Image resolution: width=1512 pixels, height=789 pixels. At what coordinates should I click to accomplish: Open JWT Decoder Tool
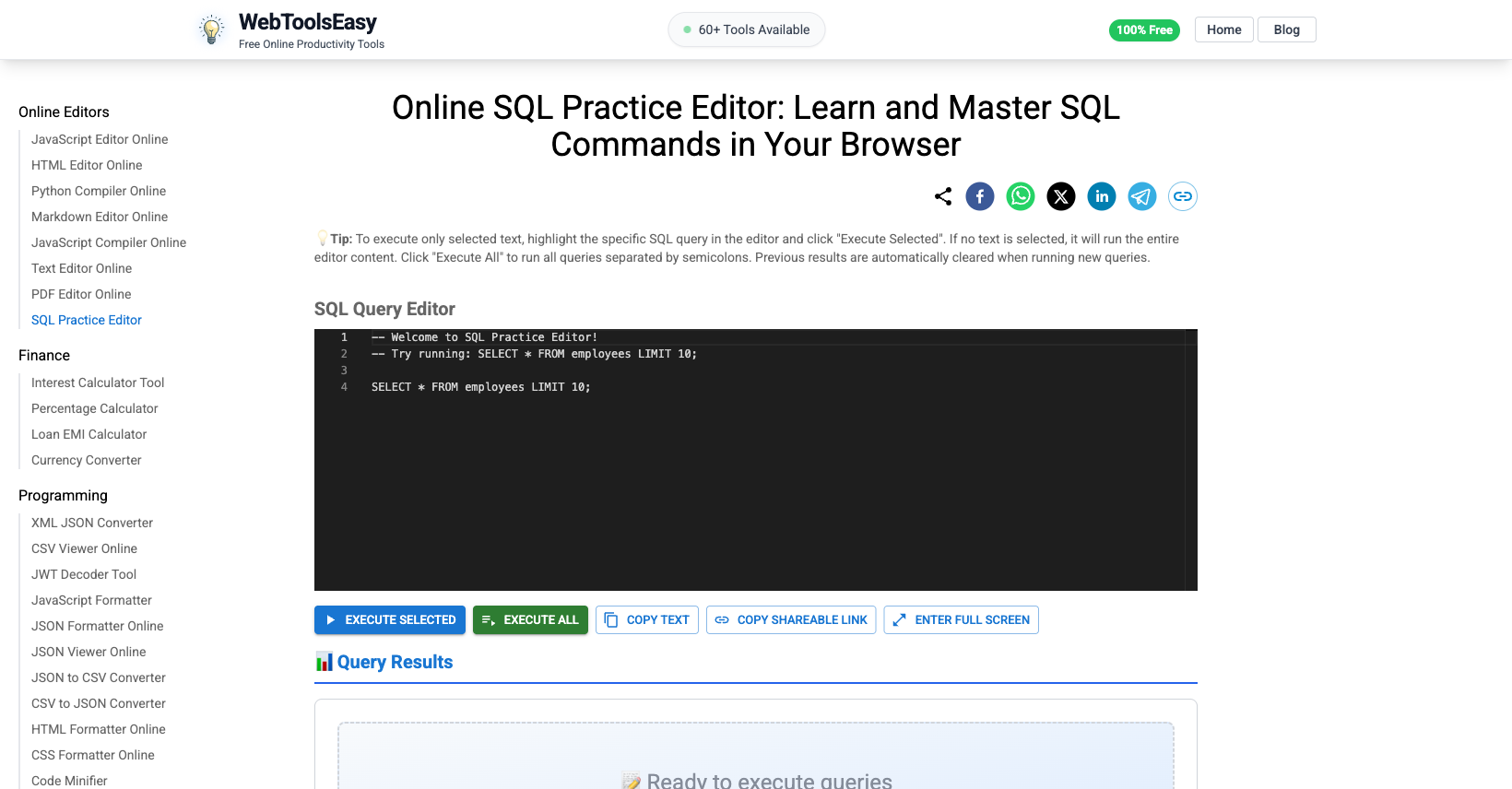[84, 574]
